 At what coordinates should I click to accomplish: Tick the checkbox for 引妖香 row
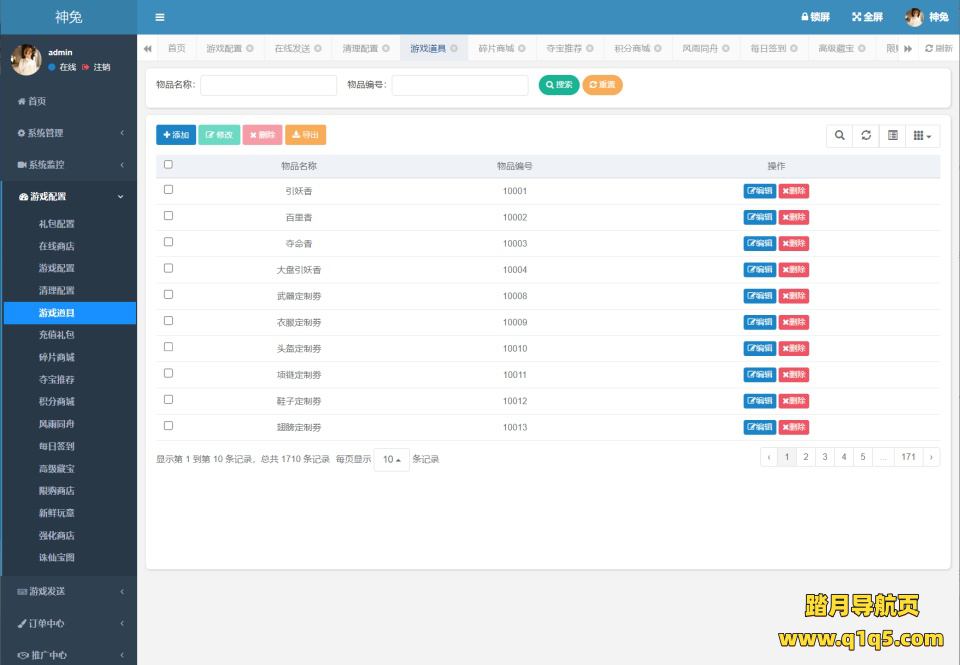[168, 190]
